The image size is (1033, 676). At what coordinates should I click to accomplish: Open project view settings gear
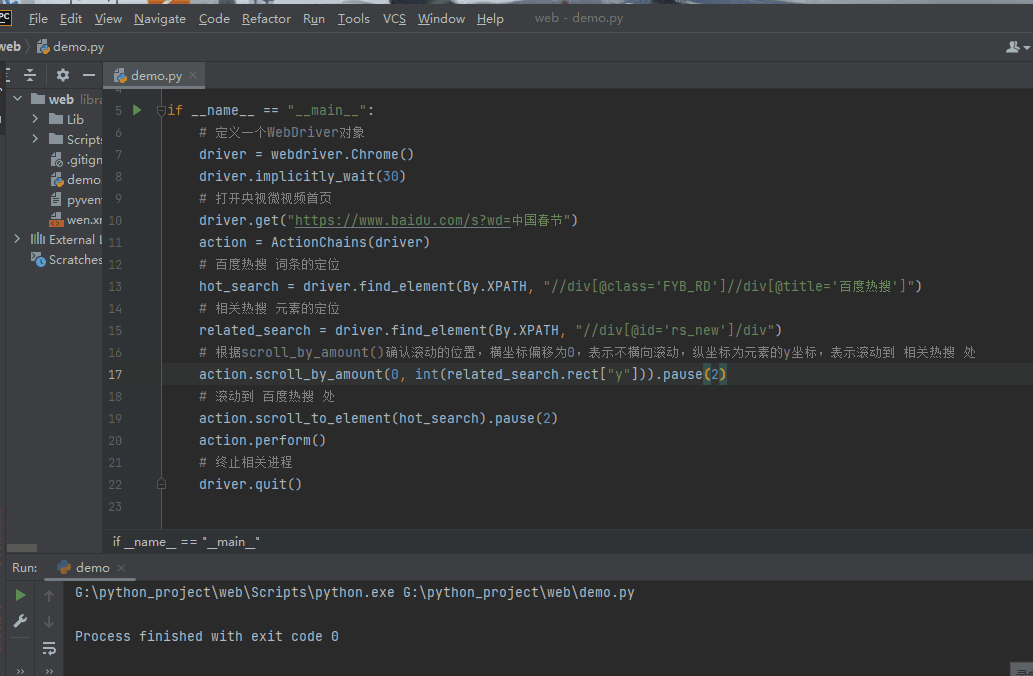[63, 75]
